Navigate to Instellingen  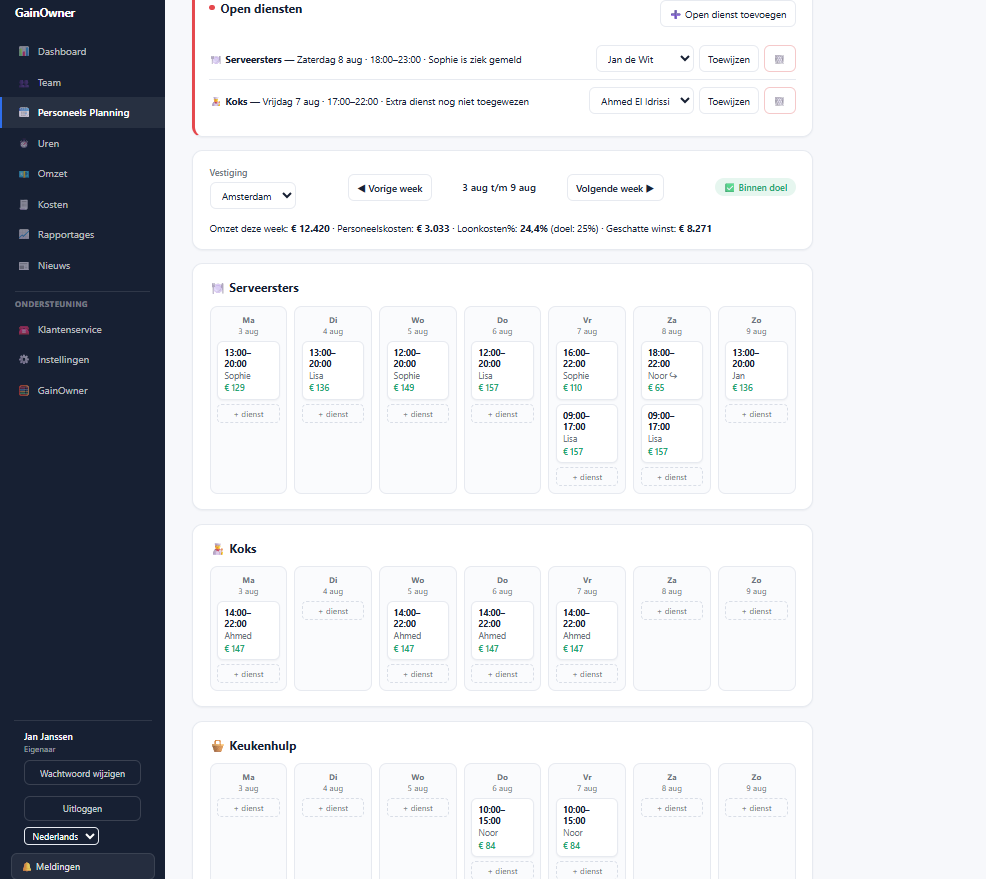pos(82,360)
